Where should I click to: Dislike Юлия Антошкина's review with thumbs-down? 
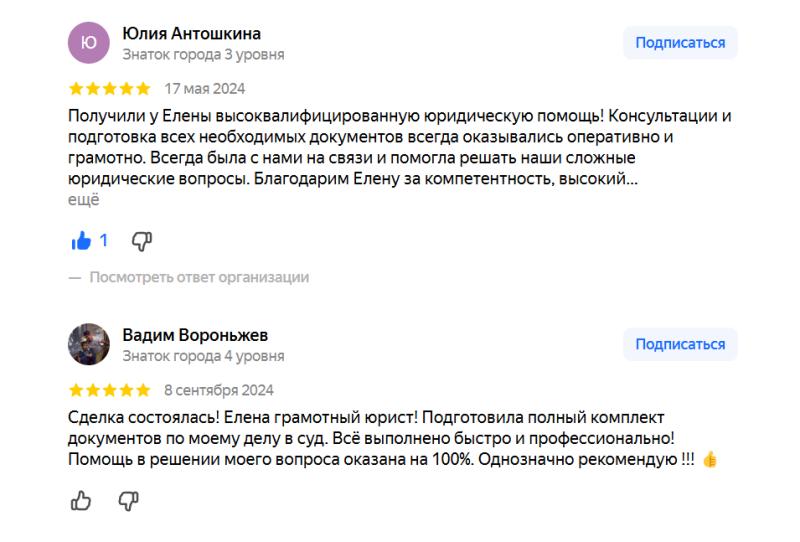click(x=142, y=241)
